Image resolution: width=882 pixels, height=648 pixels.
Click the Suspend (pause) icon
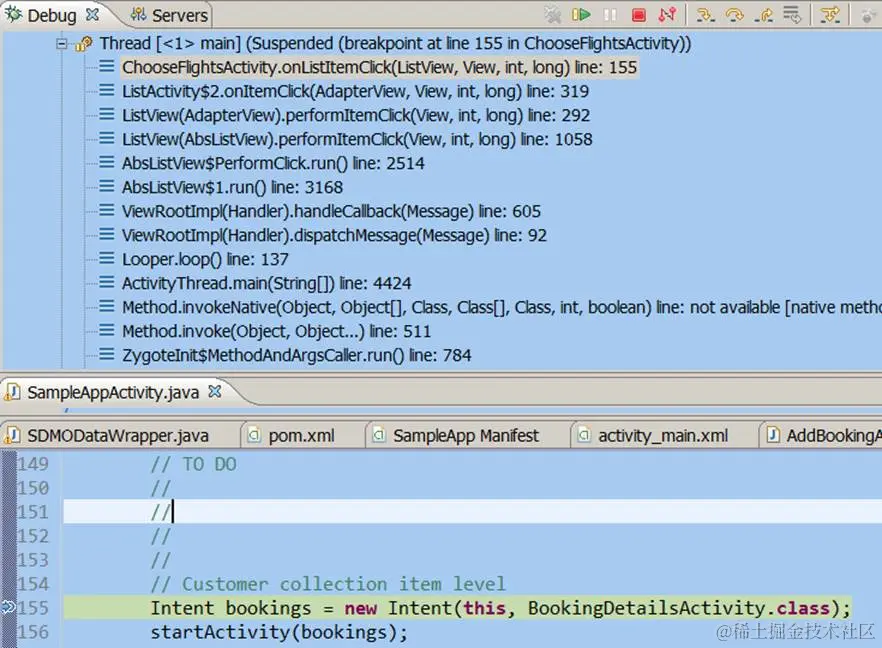(x=610, y=15)
